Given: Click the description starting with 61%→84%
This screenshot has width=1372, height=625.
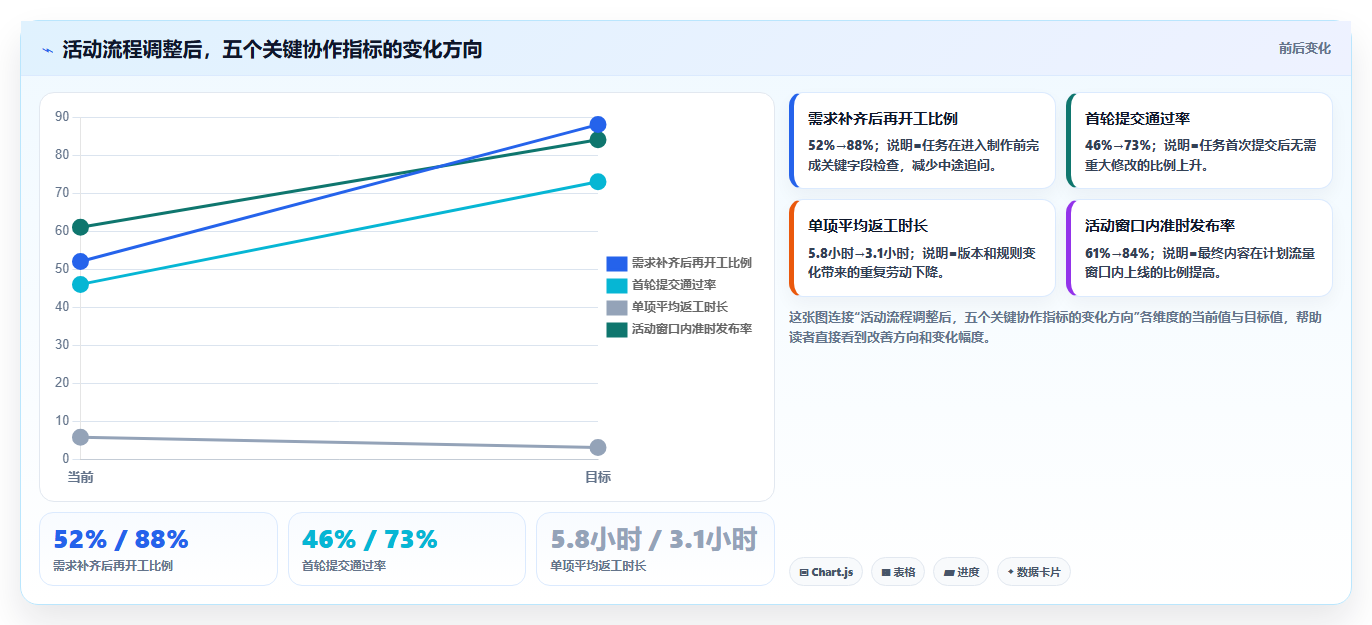Looking at the screenshot, I should click(x=1200, y=262).
